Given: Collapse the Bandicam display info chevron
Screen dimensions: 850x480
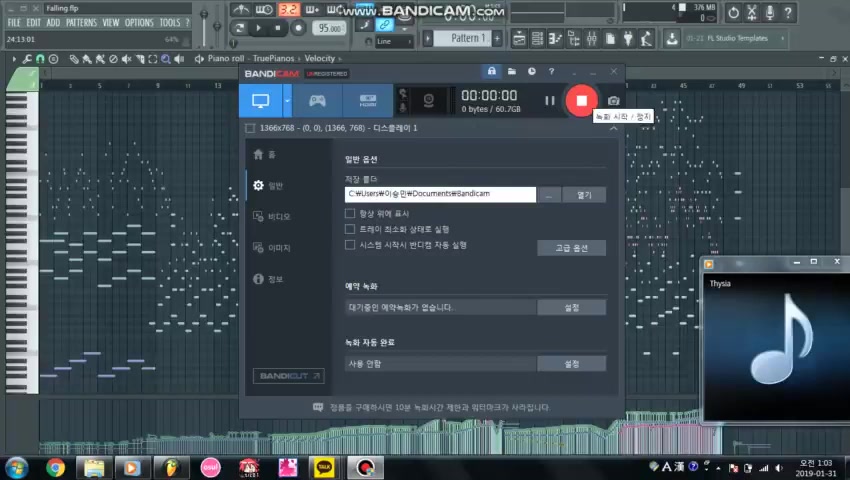Looking at the screenshot, I should click(613, 129).
